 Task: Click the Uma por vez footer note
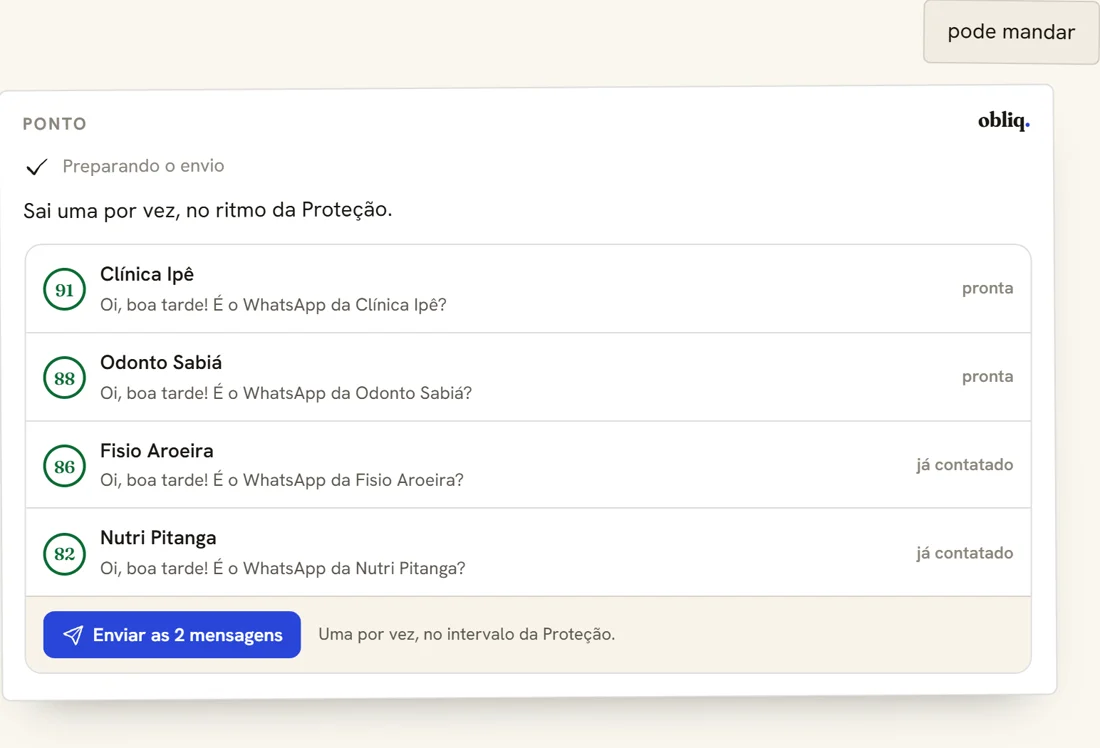coord(467,634)
